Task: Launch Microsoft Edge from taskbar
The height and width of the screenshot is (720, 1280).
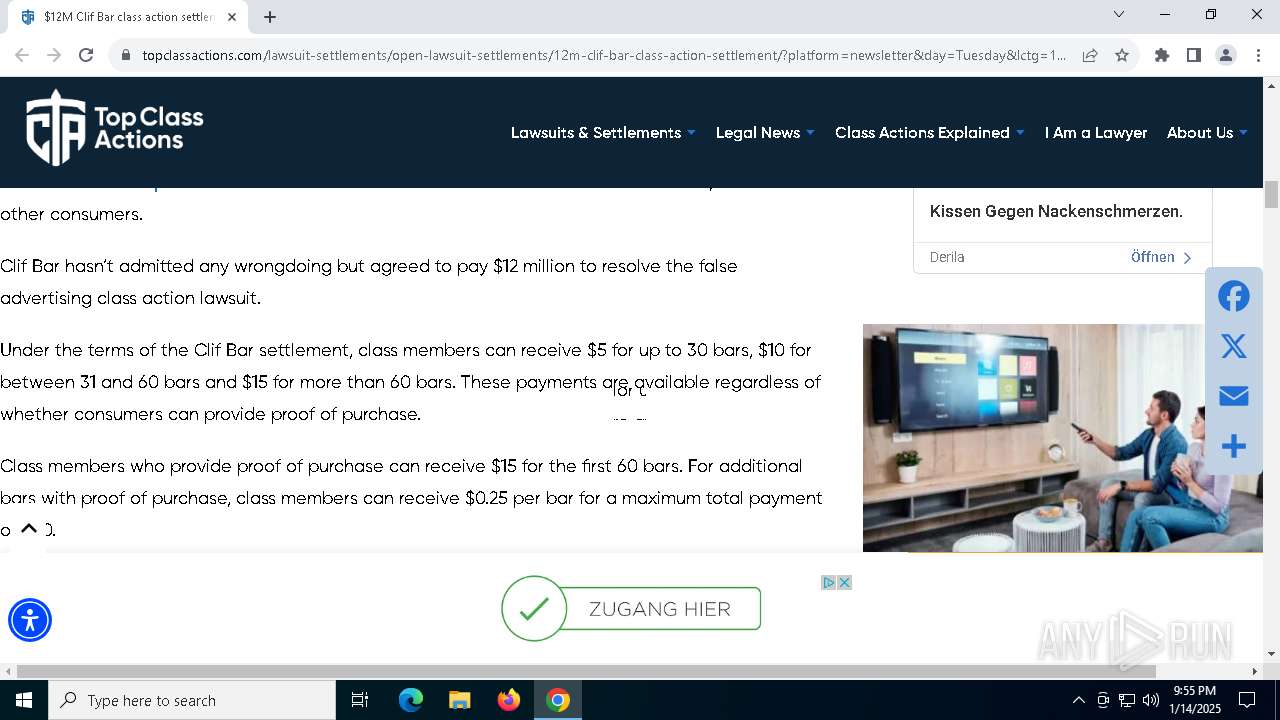Action: pyautogui.click(x=411, y=700)
